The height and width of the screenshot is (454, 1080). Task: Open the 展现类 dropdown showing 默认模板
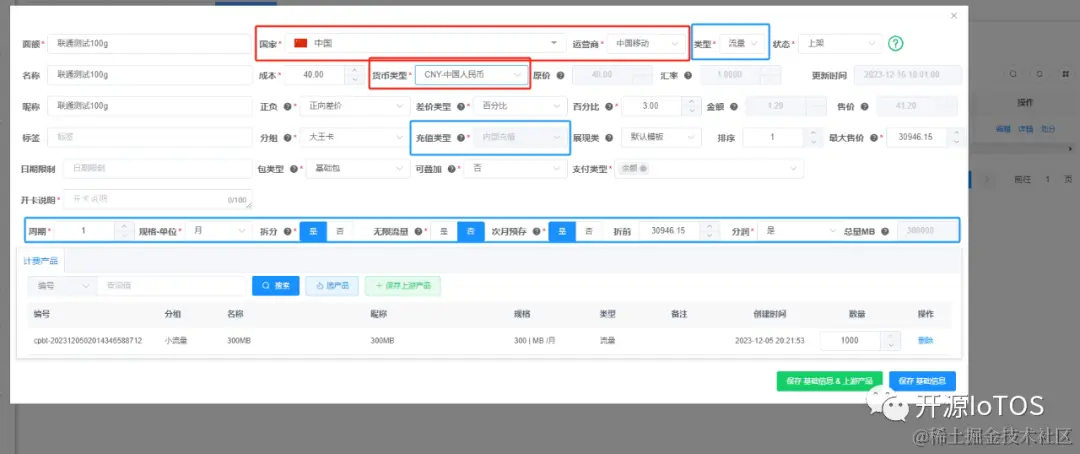tap(661, 137)
